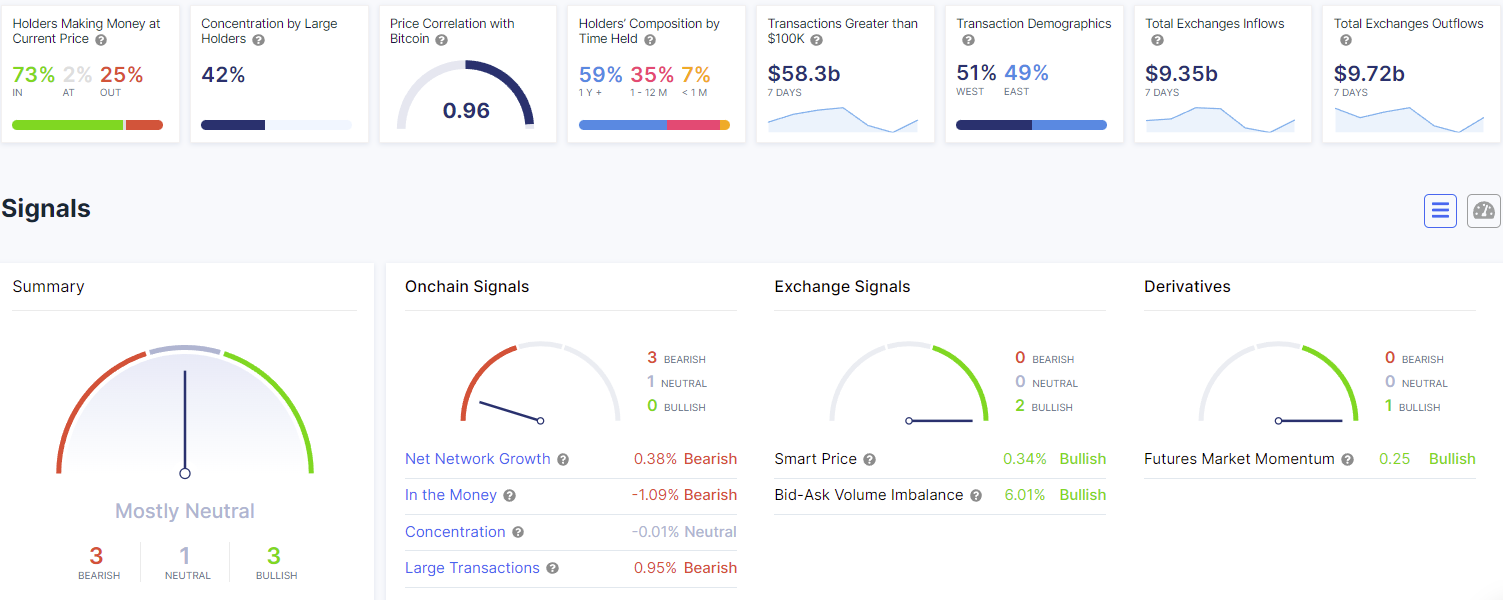The height and width of the screenshot is (600, 1503).
Task: Click the Transactions Greater than $100K chart
Action: pos(843,119)
